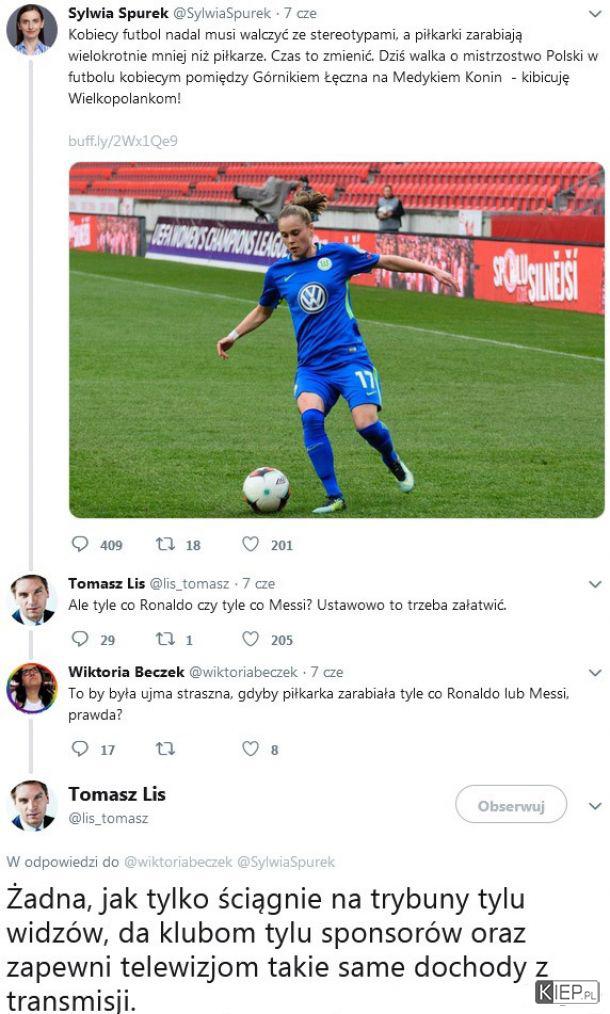
Task: Like Wiktoria Beczek's tweet with 8 likes
Action: pyautogui.click(x=250, y=748)
